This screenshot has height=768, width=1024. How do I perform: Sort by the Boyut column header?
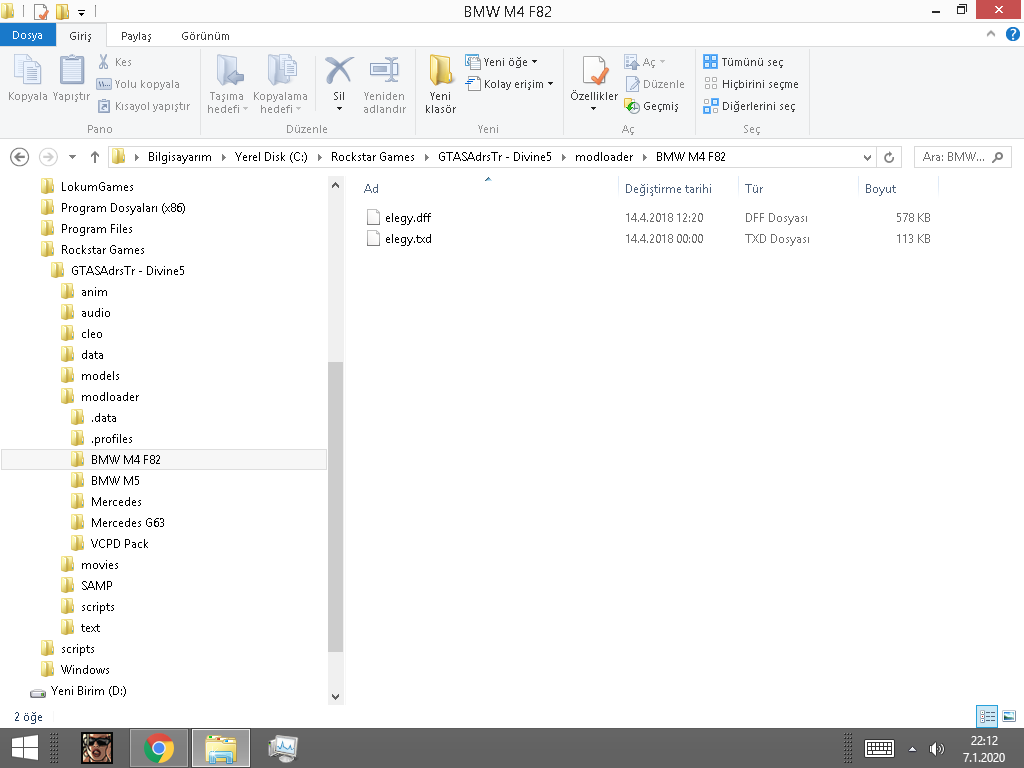tap(880, 189)
